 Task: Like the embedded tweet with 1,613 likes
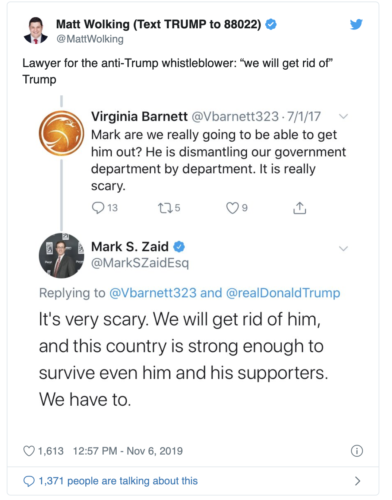click(x=29, y=451)
